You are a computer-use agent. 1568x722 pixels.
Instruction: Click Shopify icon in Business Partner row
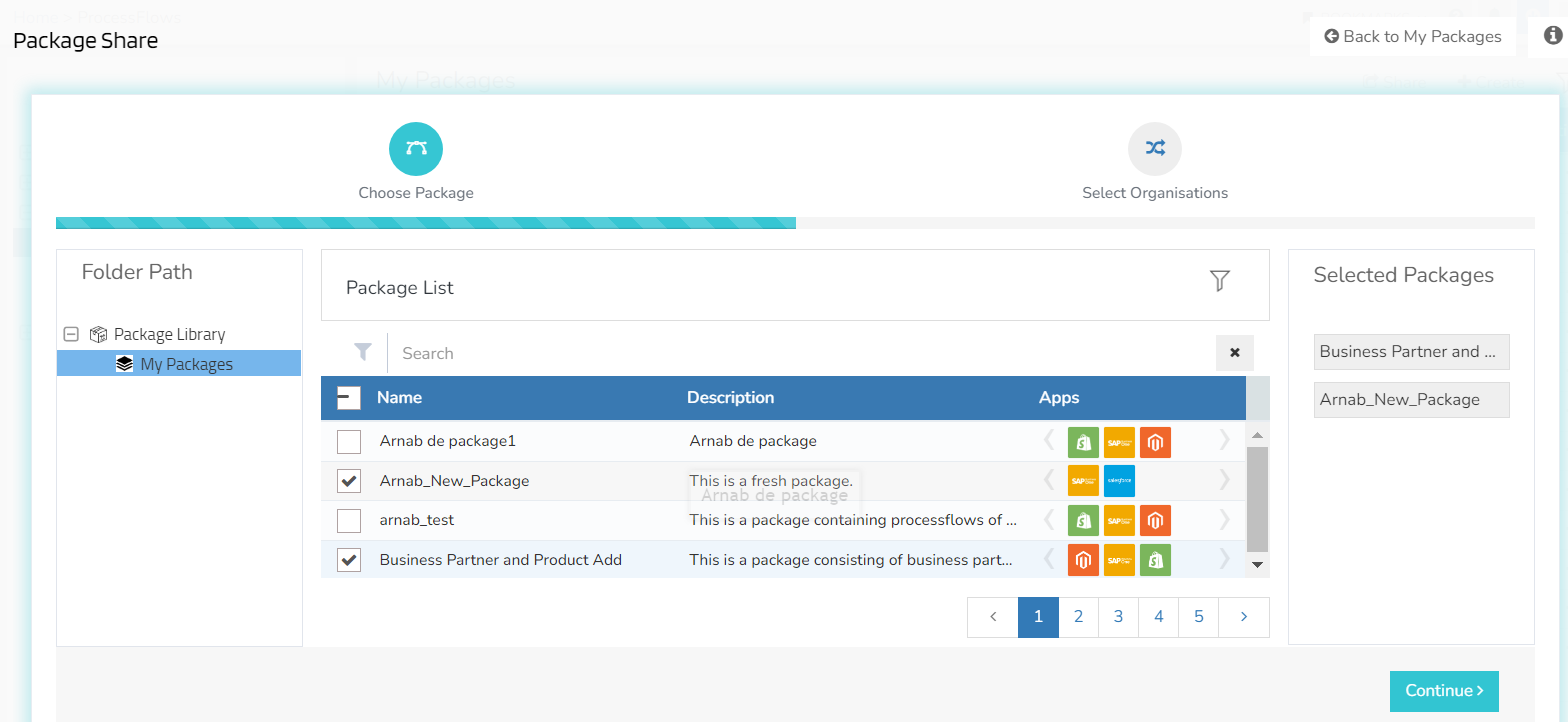point(1155,560)
